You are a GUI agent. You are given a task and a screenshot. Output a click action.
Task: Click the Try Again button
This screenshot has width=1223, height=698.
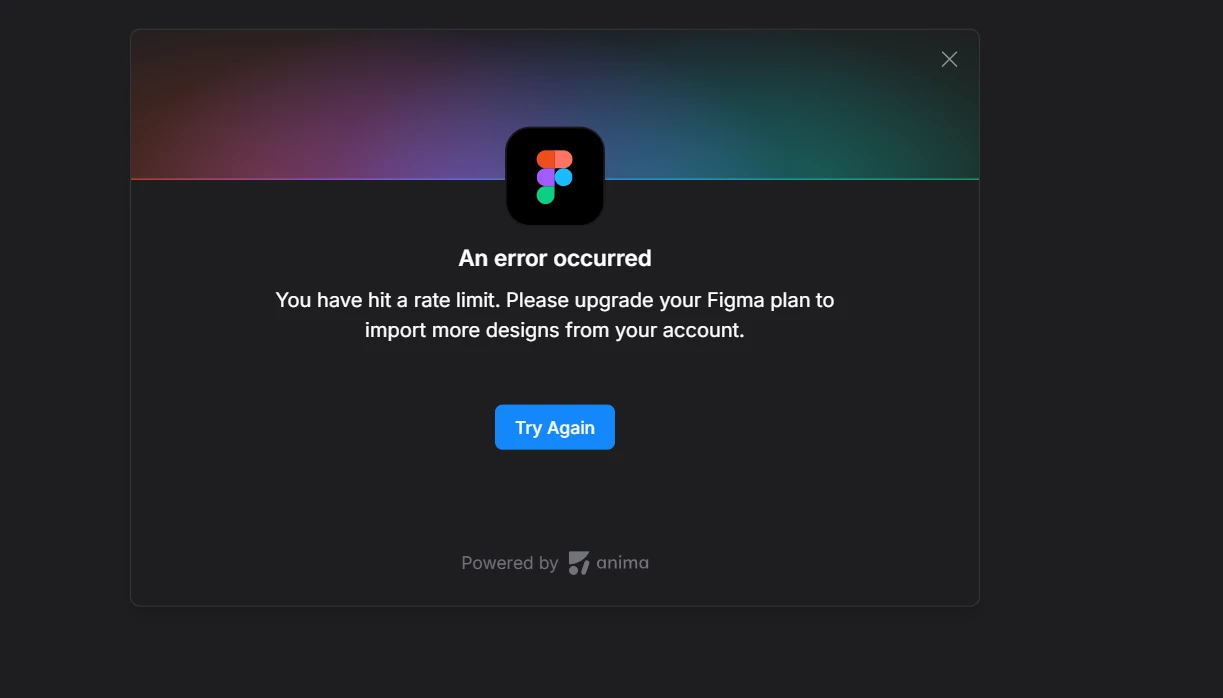click(554, 427)
